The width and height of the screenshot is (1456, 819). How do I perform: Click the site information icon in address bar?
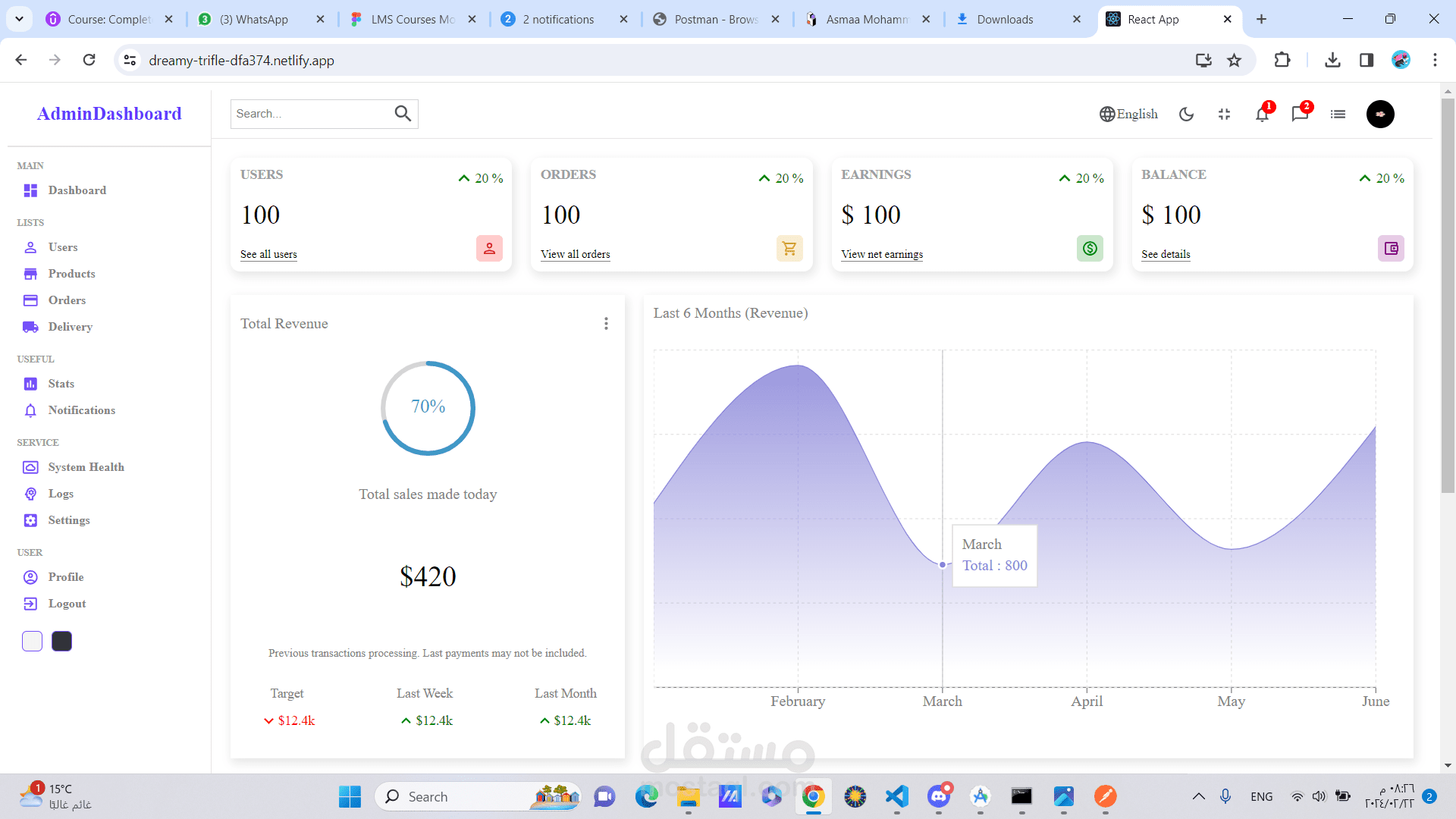130,60
